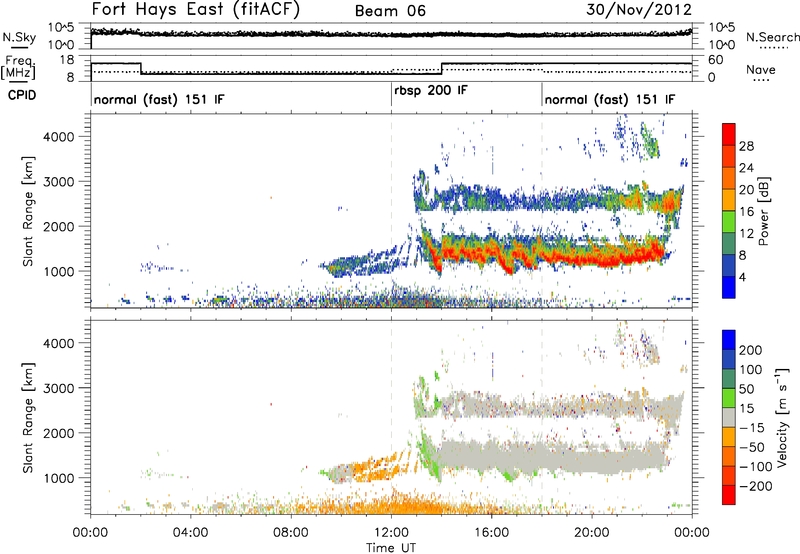This screenshot has width=800, height=554.
Task: Click the '12' power colorbar label
Action: point(746,234)
